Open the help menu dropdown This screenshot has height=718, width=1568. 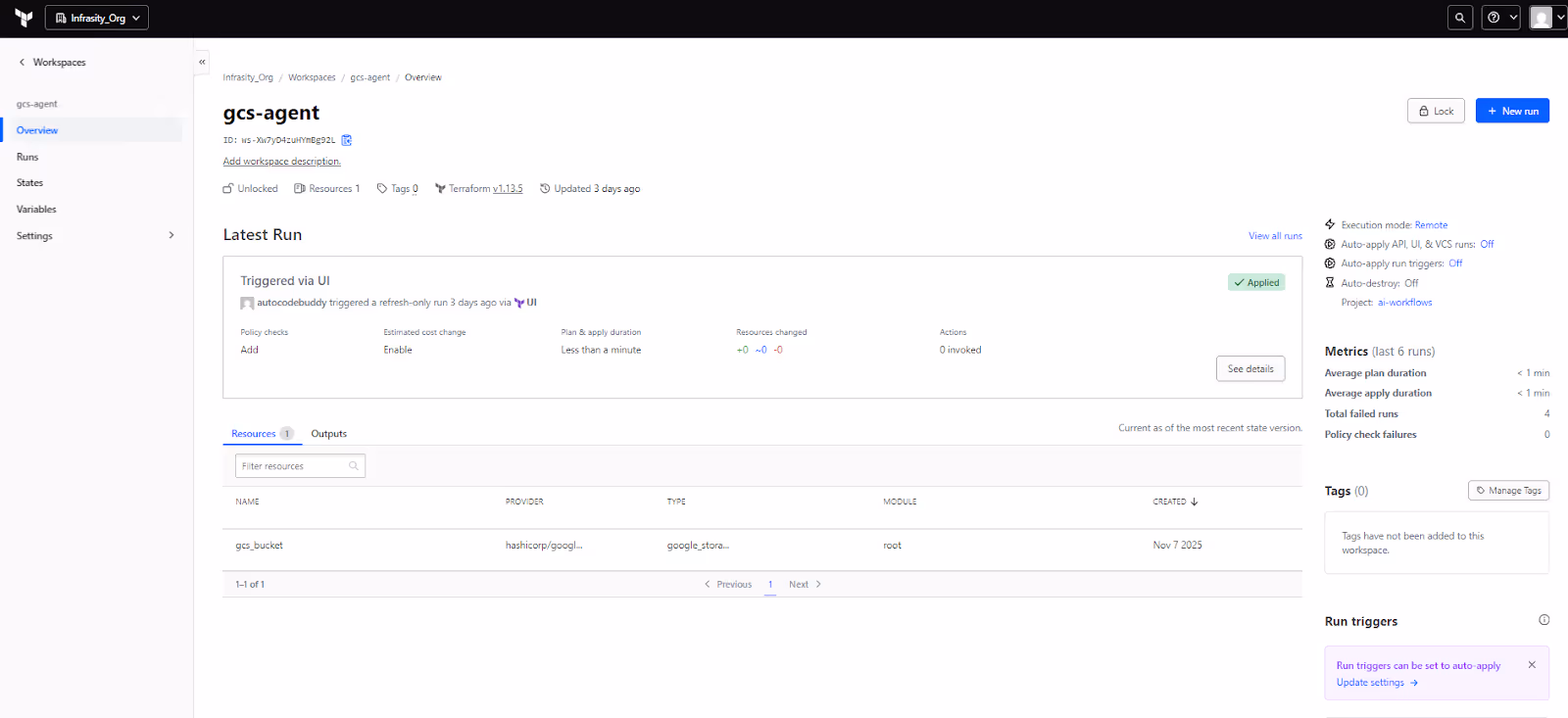pyautogui.click(x=1500, y=18)
